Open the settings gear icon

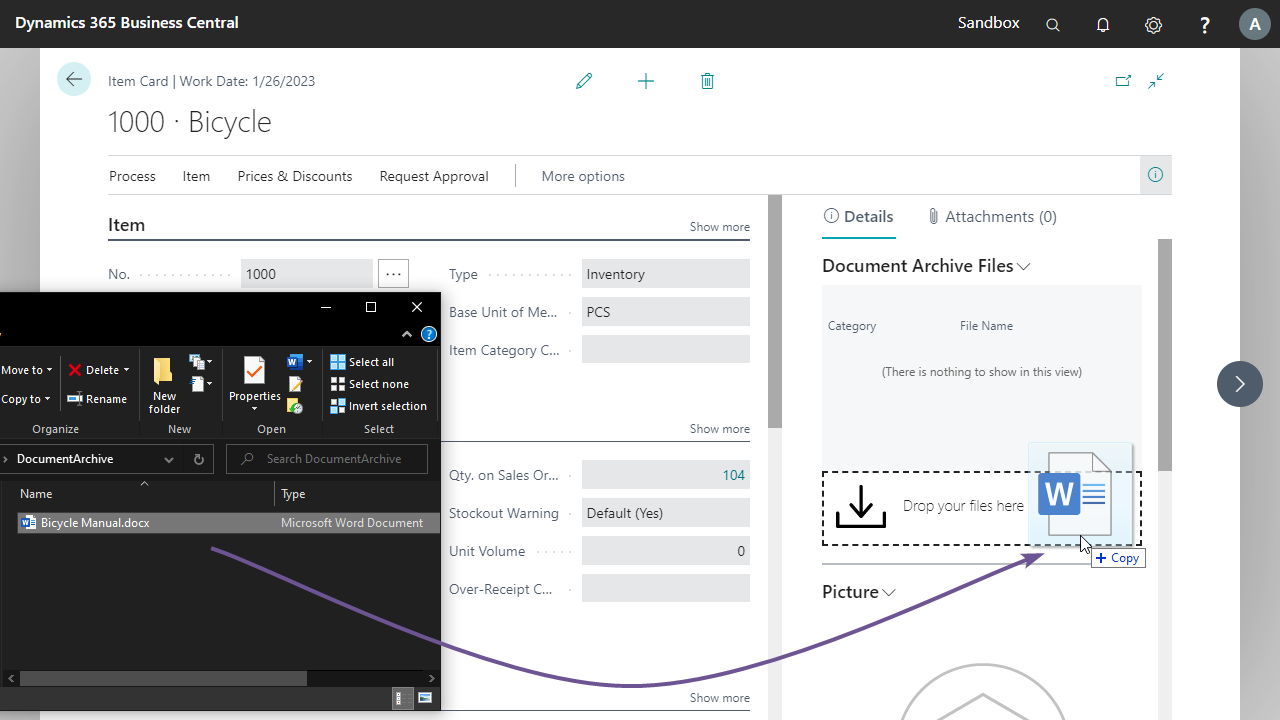pos(1153,25)
